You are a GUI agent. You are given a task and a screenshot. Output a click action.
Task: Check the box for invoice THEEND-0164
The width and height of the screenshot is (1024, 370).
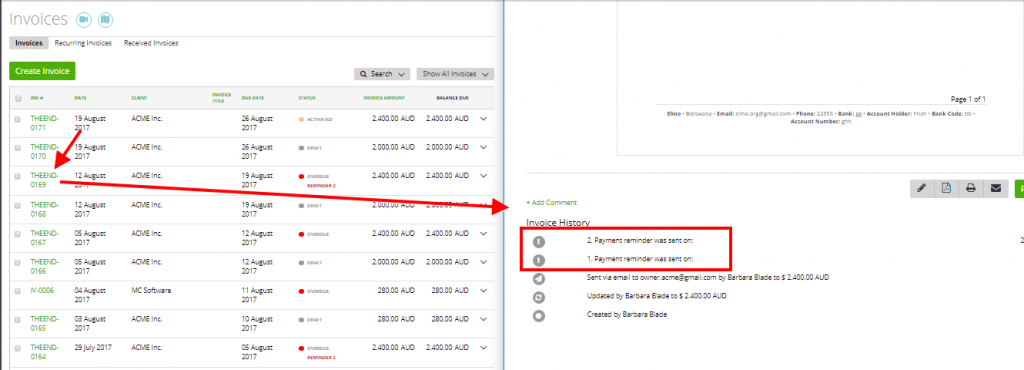(18, 348)
